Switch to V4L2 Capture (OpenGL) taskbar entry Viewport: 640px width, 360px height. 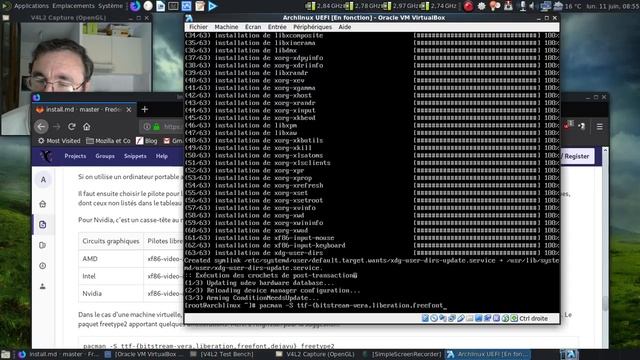pyautogui.click(x=316, y=354)
